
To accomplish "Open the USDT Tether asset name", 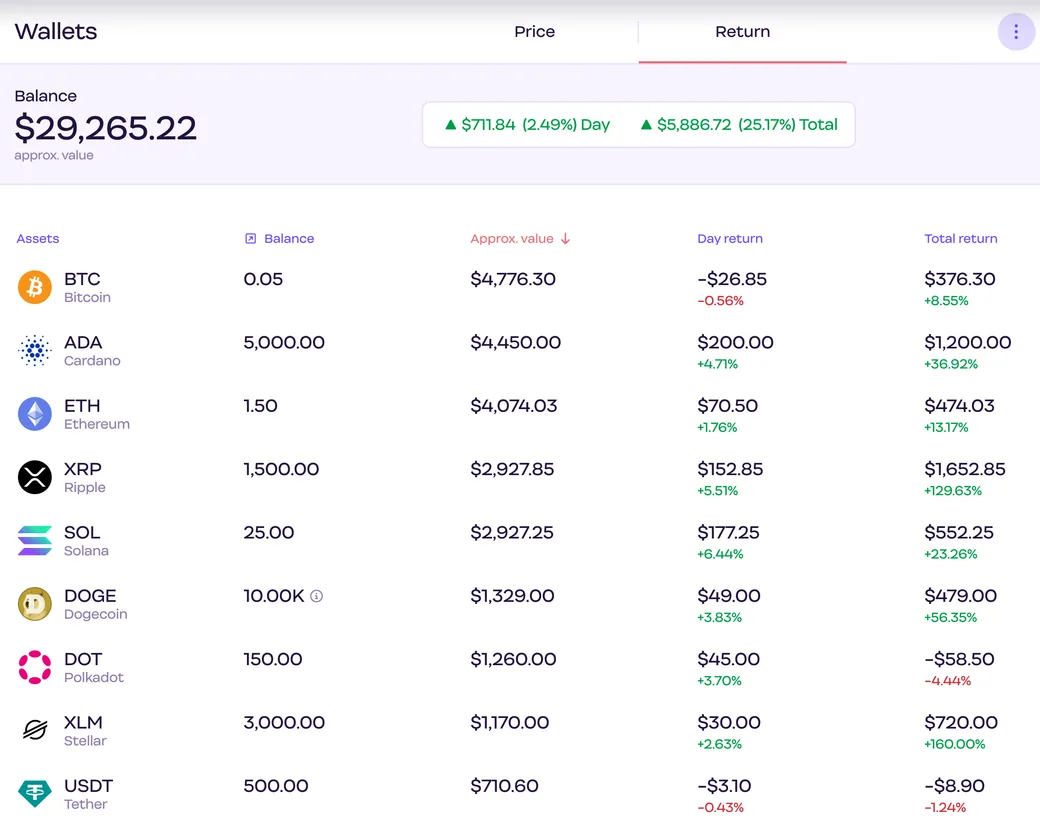I will [88, 794].
